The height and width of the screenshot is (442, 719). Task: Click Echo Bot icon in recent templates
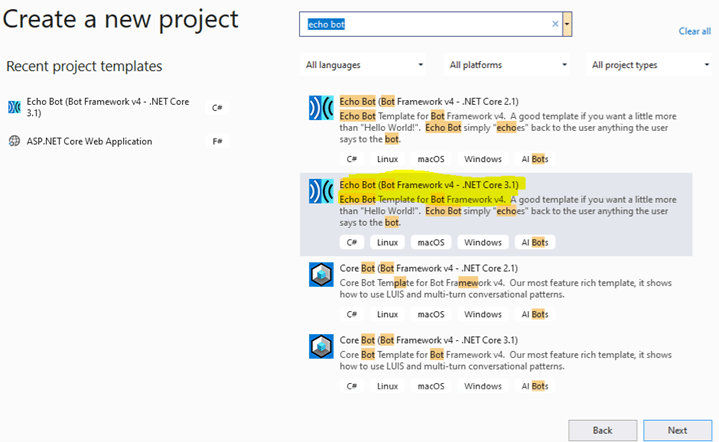pyautogui.click(x=14, y=107)
